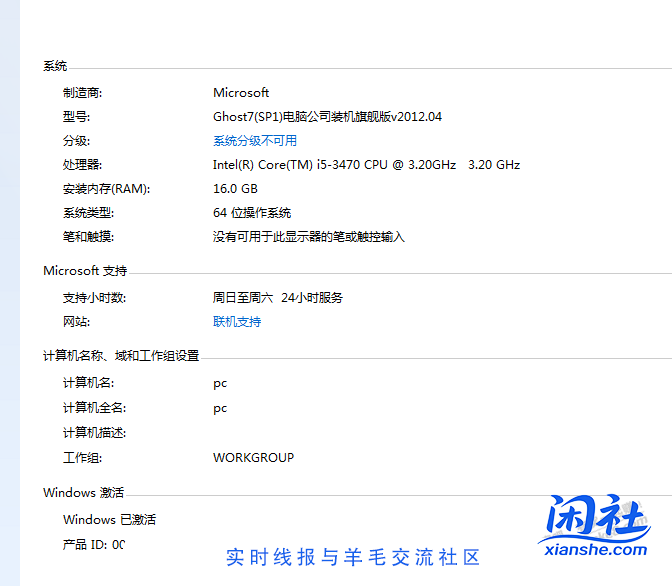The image size is (672, 586).
Task: Open the 系统分级不可用 link
Action: pyautogui.click(x=255, y=141)
